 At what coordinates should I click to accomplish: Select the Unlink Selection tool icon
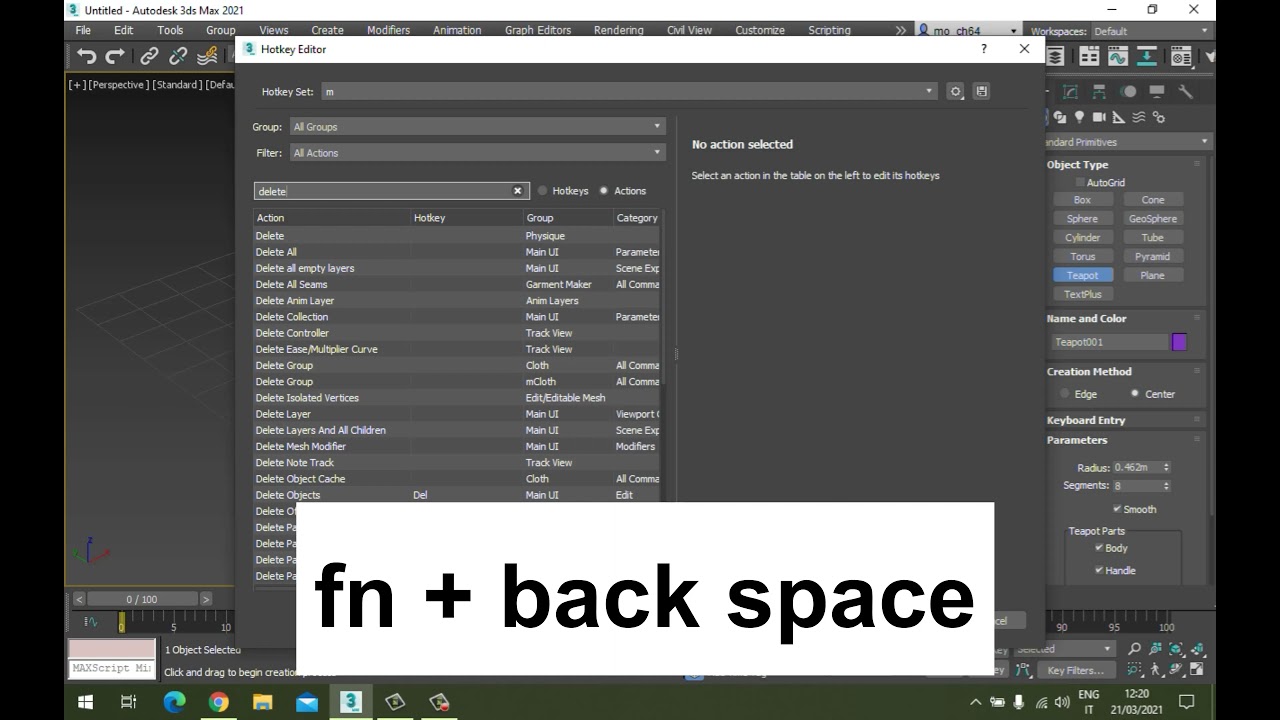click(178, 56)
